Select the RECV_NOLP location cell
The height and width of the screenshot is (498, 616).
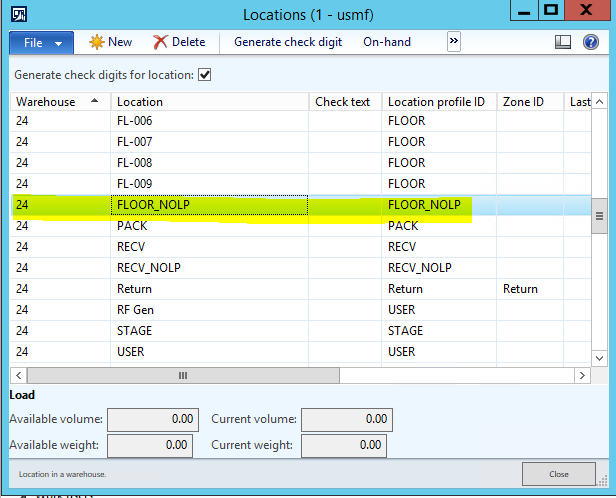coord(210,268)
